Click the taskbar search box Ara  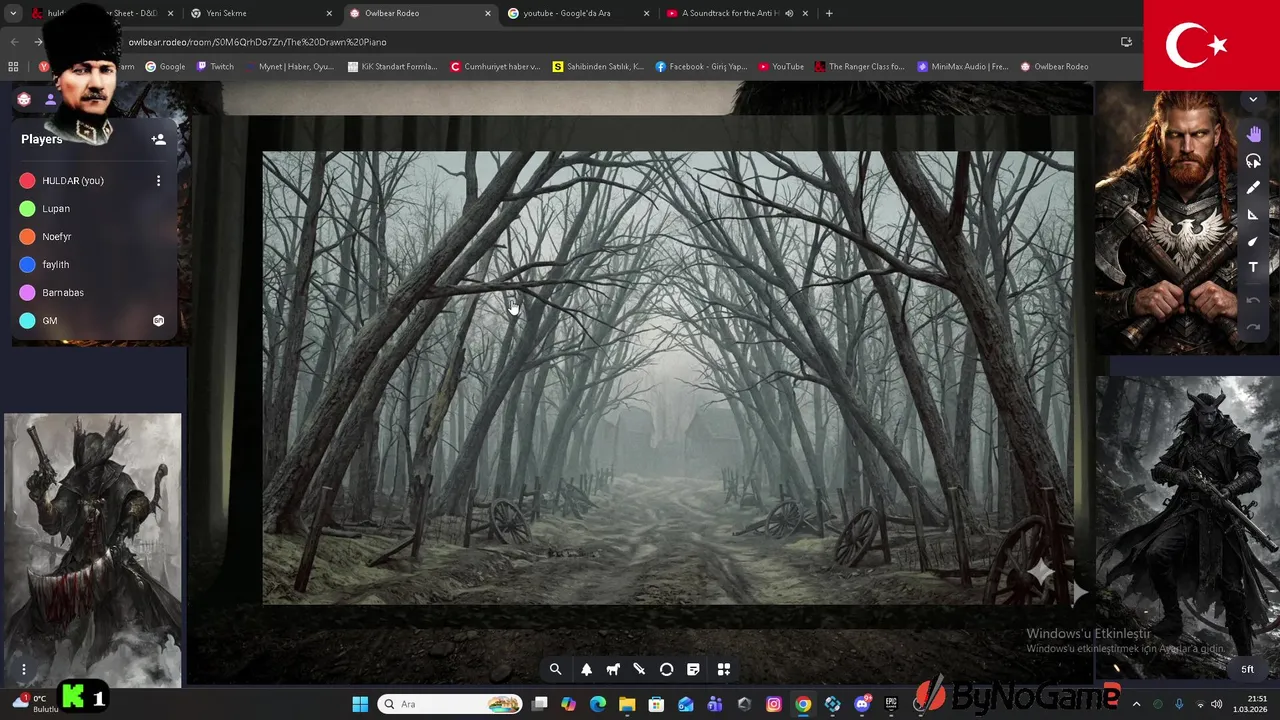click(x=450, y=704)
